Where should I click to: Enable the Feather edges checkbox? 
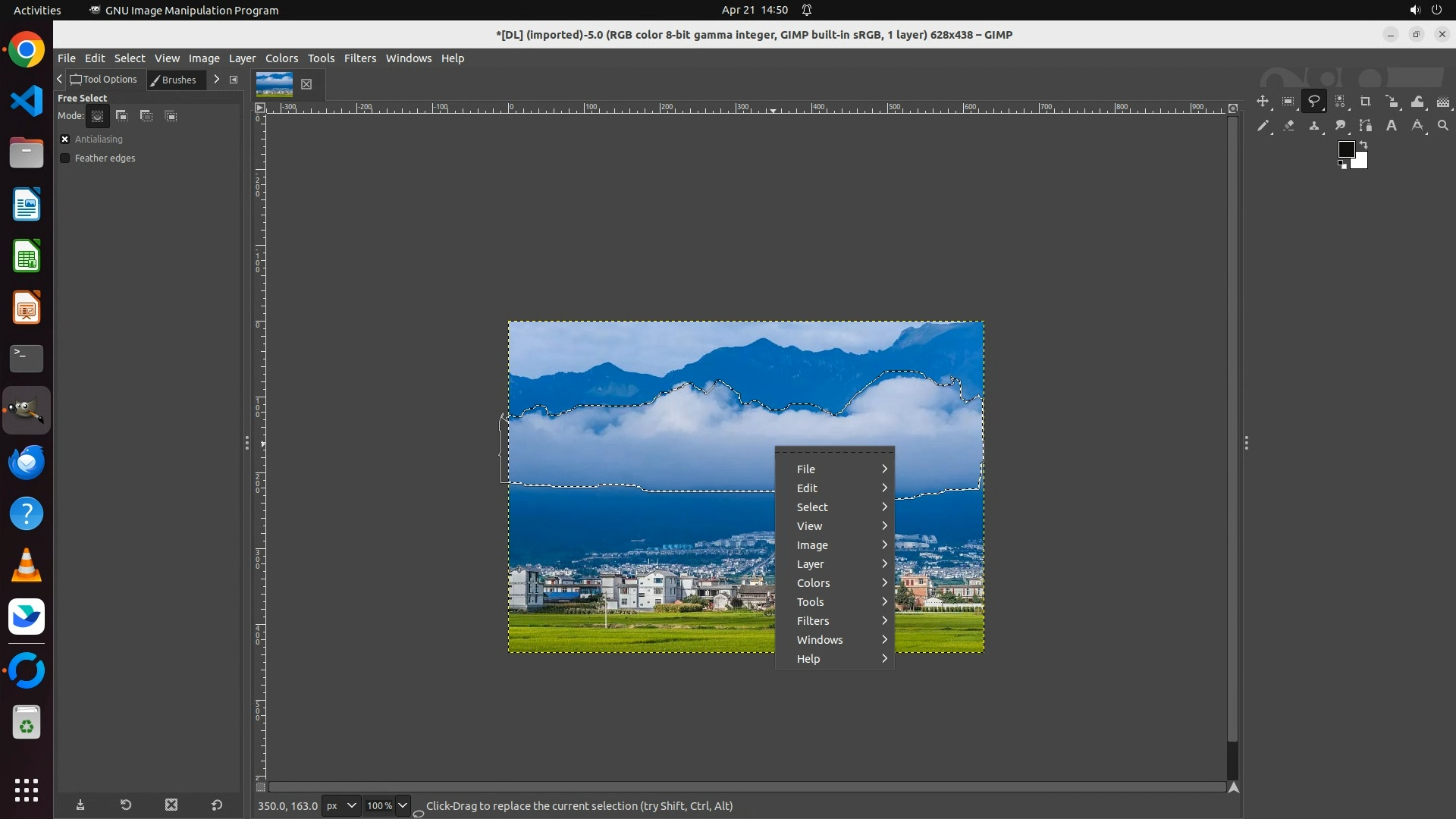[65, 158]
